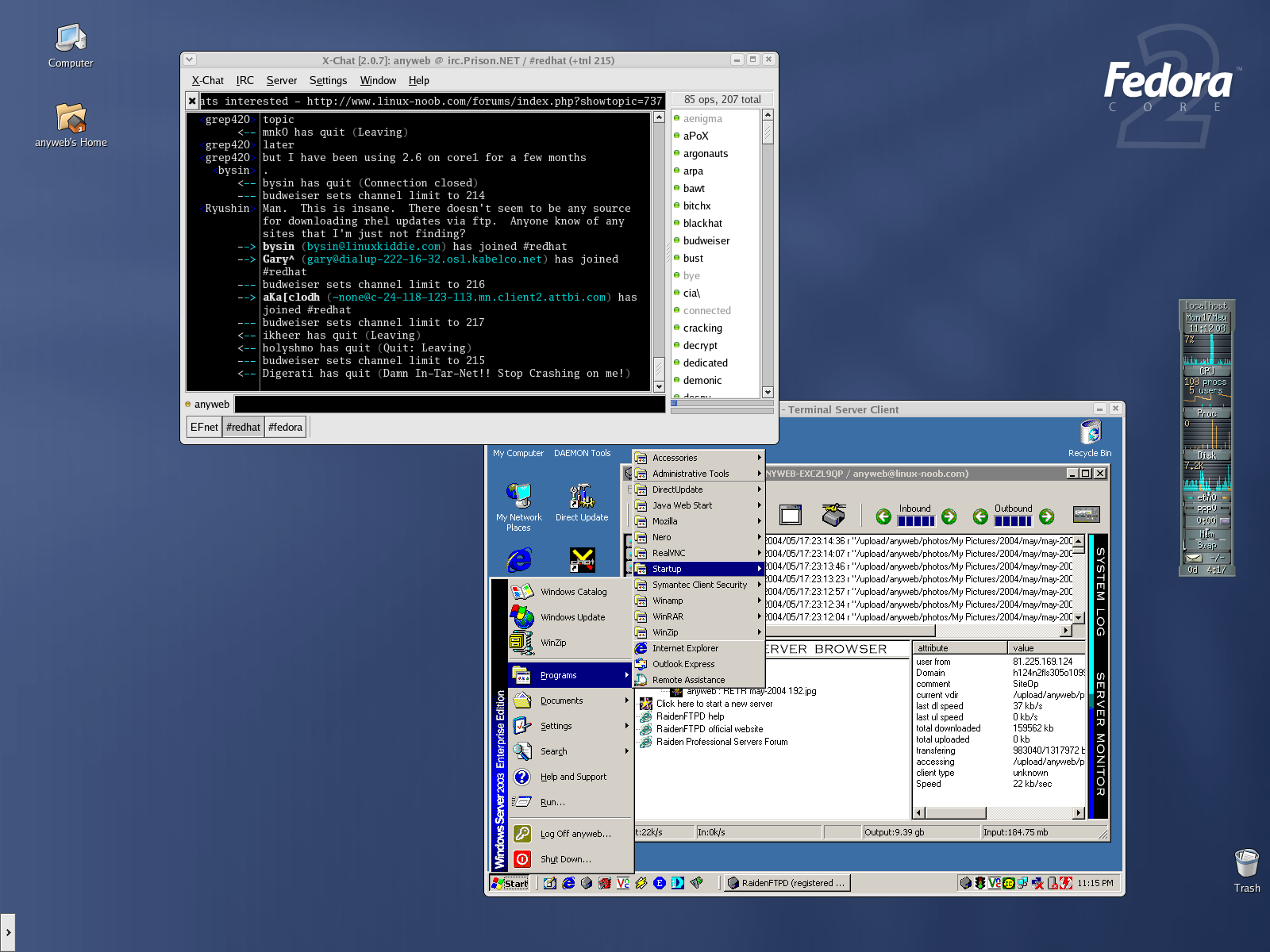Click the 'attribute' column header
The width and height of the screenshot is (1270, 952).
click(x=960, y=648)
